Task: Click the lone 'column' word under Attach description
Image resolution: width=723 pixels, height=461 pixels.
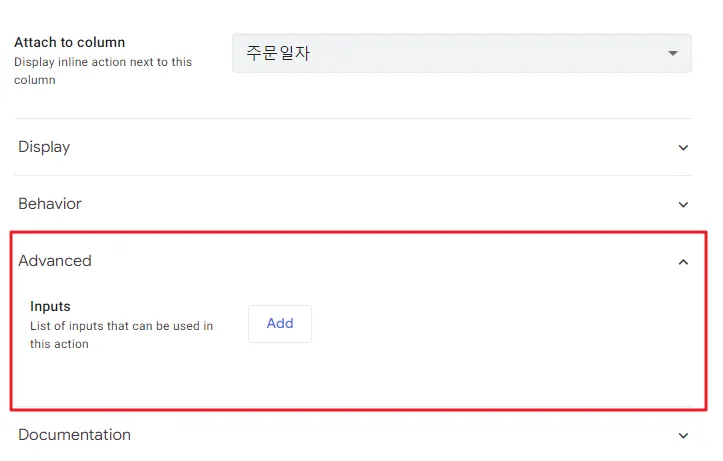Action: tap(35, 80)
